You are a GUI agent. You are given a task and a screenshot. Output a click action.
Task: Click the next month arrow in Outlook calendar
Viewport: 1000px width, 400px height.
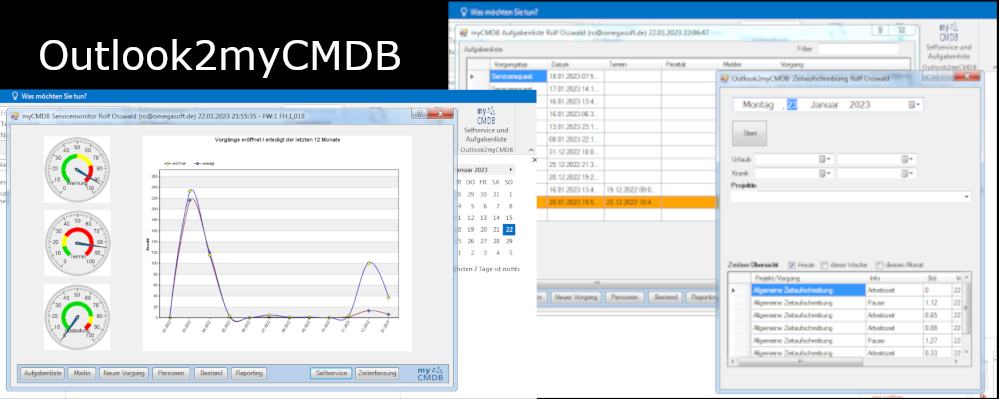pos(511,170)
